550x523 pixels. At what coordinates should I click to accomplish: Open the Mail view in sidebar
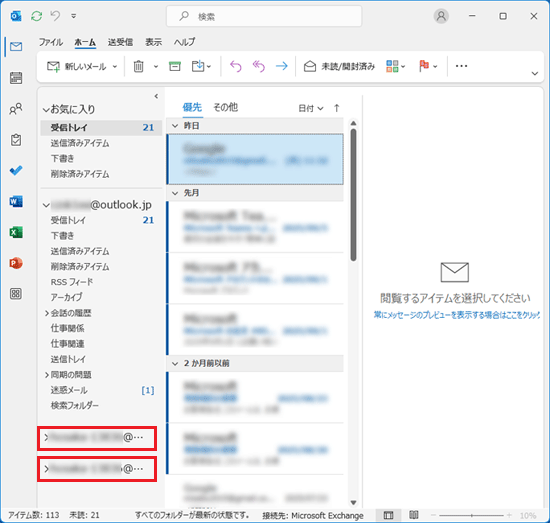(x=16, y=47)
